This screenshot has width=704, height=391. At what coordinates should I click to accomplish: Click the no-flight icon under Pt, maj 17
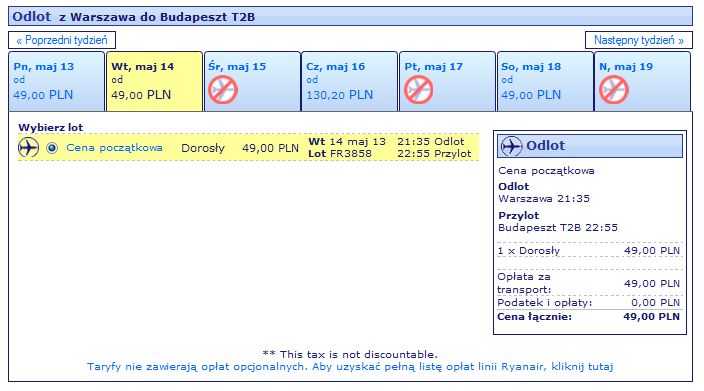point(418,89)
